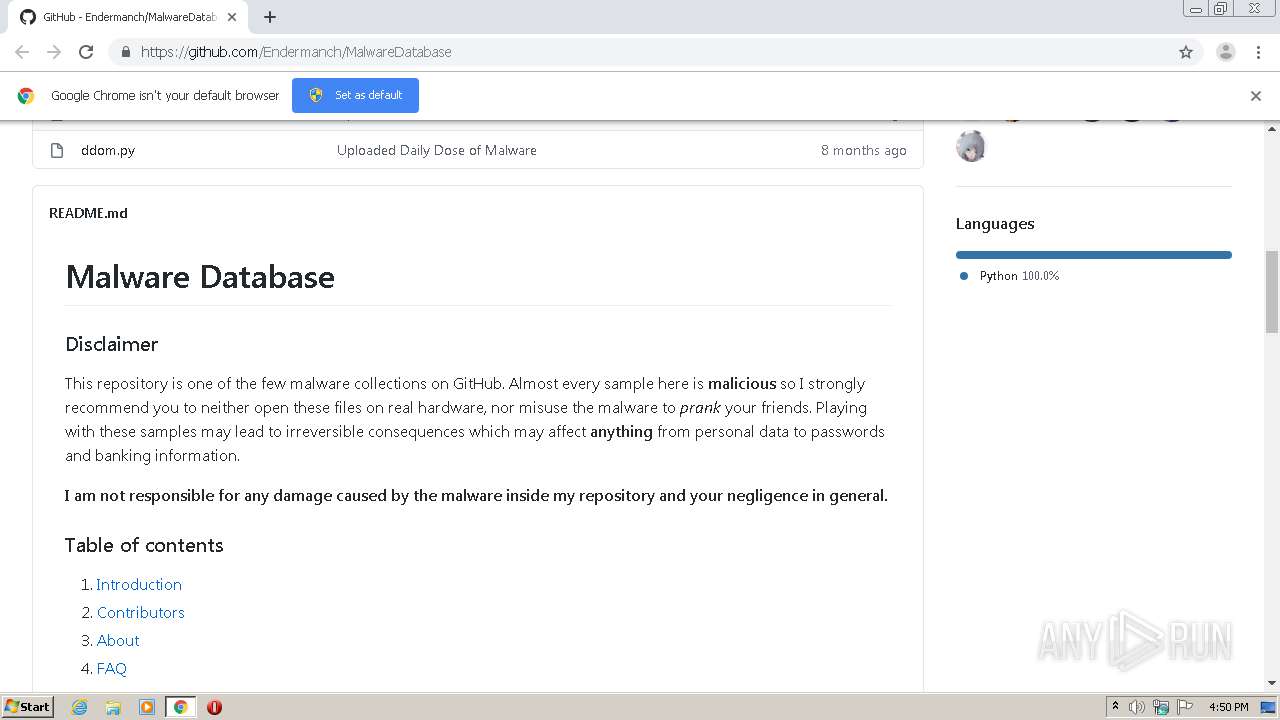This screenshot has height=720, width=1280.
Task: Open a new browser tab
Action: pyautogui.click(x=270, y=17)
